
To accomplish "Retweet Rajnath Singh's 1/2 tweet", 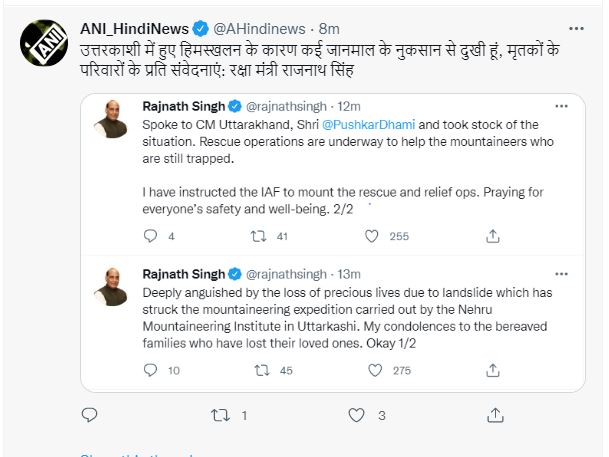I will (x=262, y=370).
